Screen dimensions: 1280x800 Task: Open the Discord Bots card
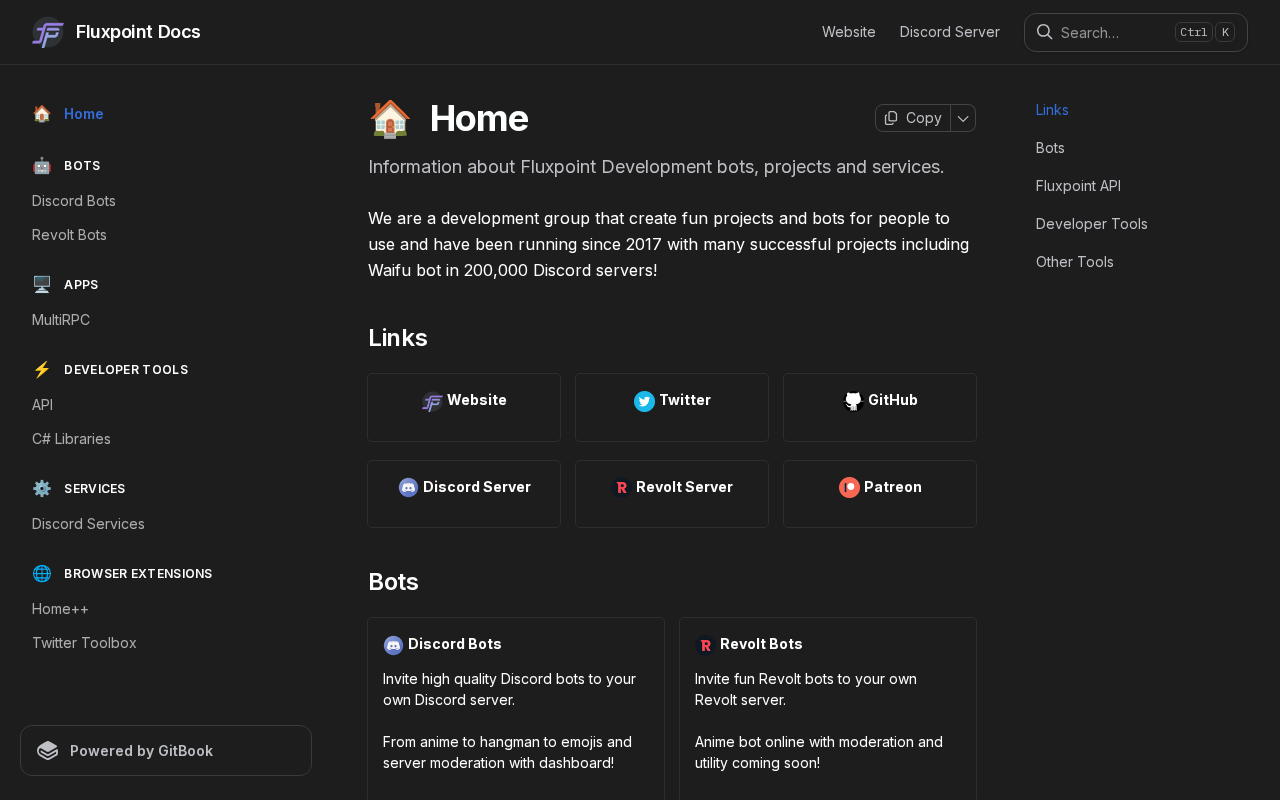(x=516, y=709)
